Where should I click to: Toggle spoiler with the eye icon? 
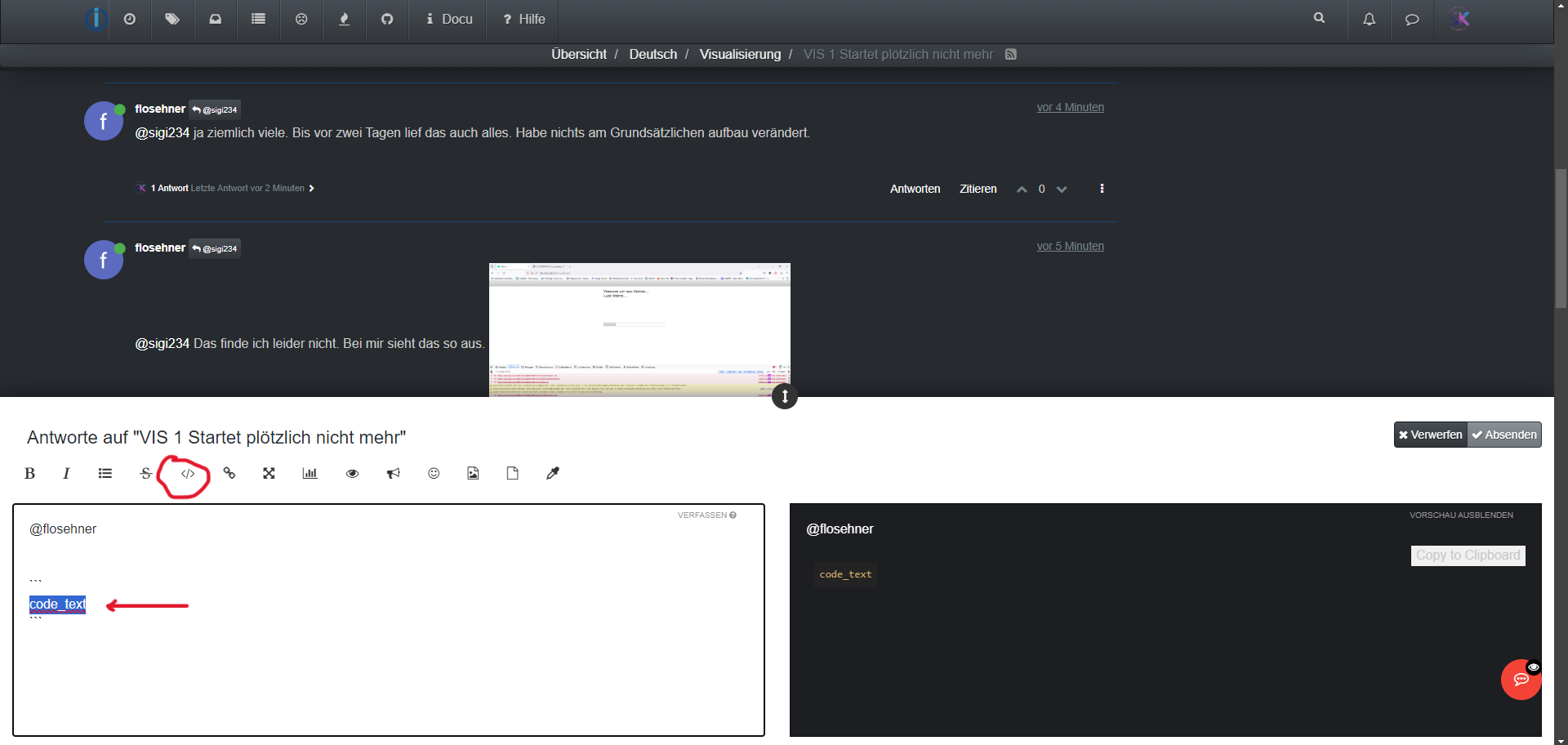pyautogui.click(x=352, y=474)
